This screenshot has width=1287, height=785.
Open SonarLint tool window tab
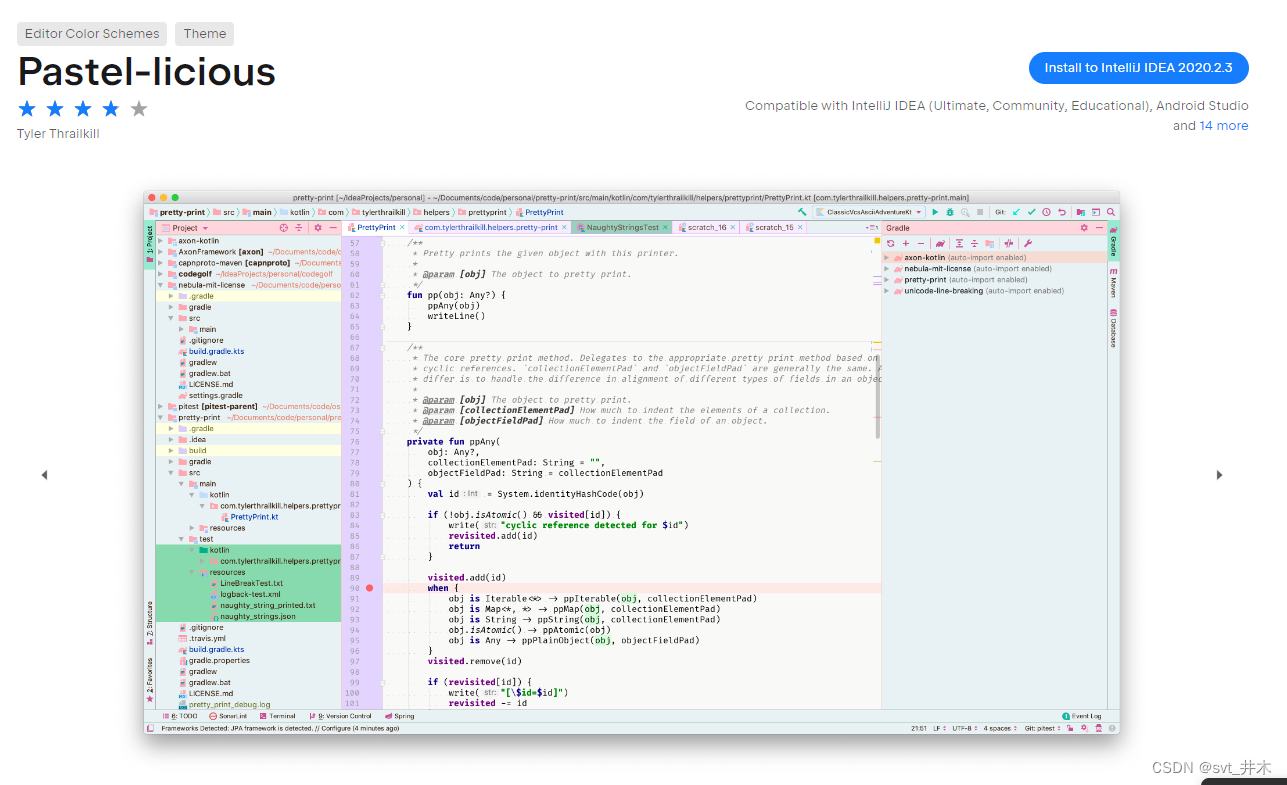(227, 716)
